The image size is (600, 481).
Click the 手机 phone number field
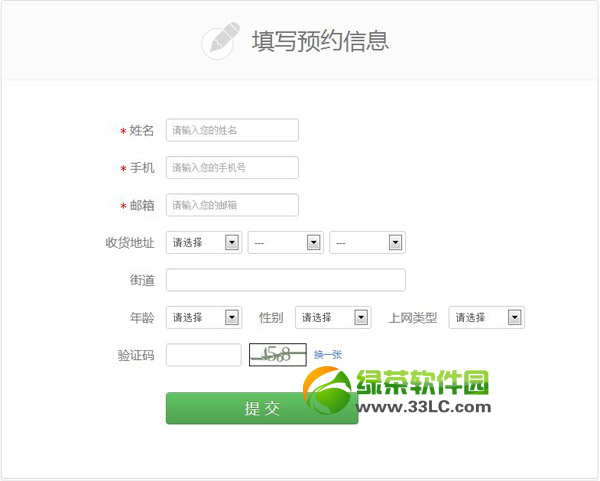pos(232,168)
